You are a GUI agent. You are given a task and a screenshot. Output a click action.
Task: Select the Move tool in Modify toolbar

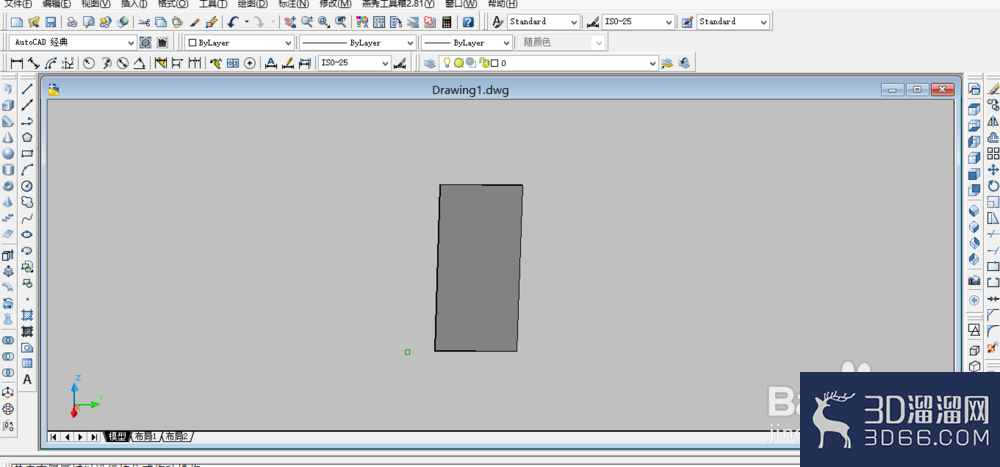click(x=993, y=170)
